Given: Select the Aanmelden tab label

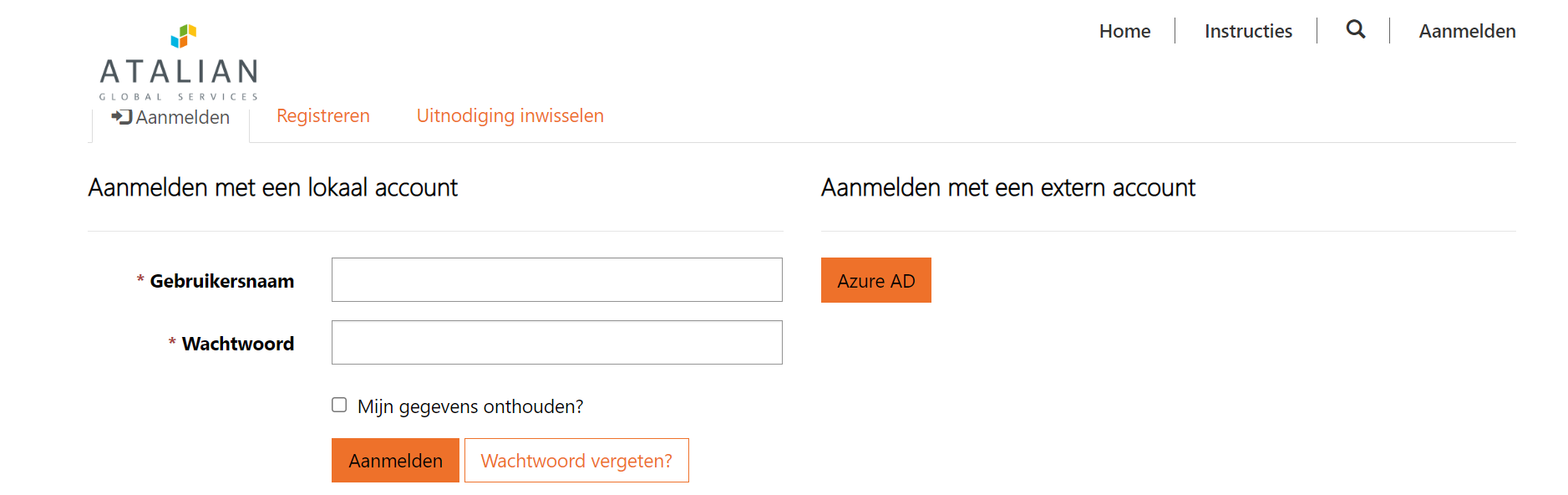Looking at the screenshot, I should click(x=182, y=117).
